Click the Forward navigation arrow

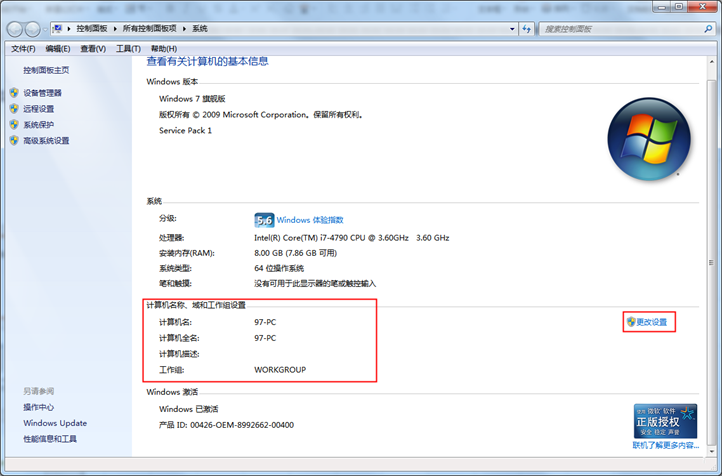click(32, 29)
